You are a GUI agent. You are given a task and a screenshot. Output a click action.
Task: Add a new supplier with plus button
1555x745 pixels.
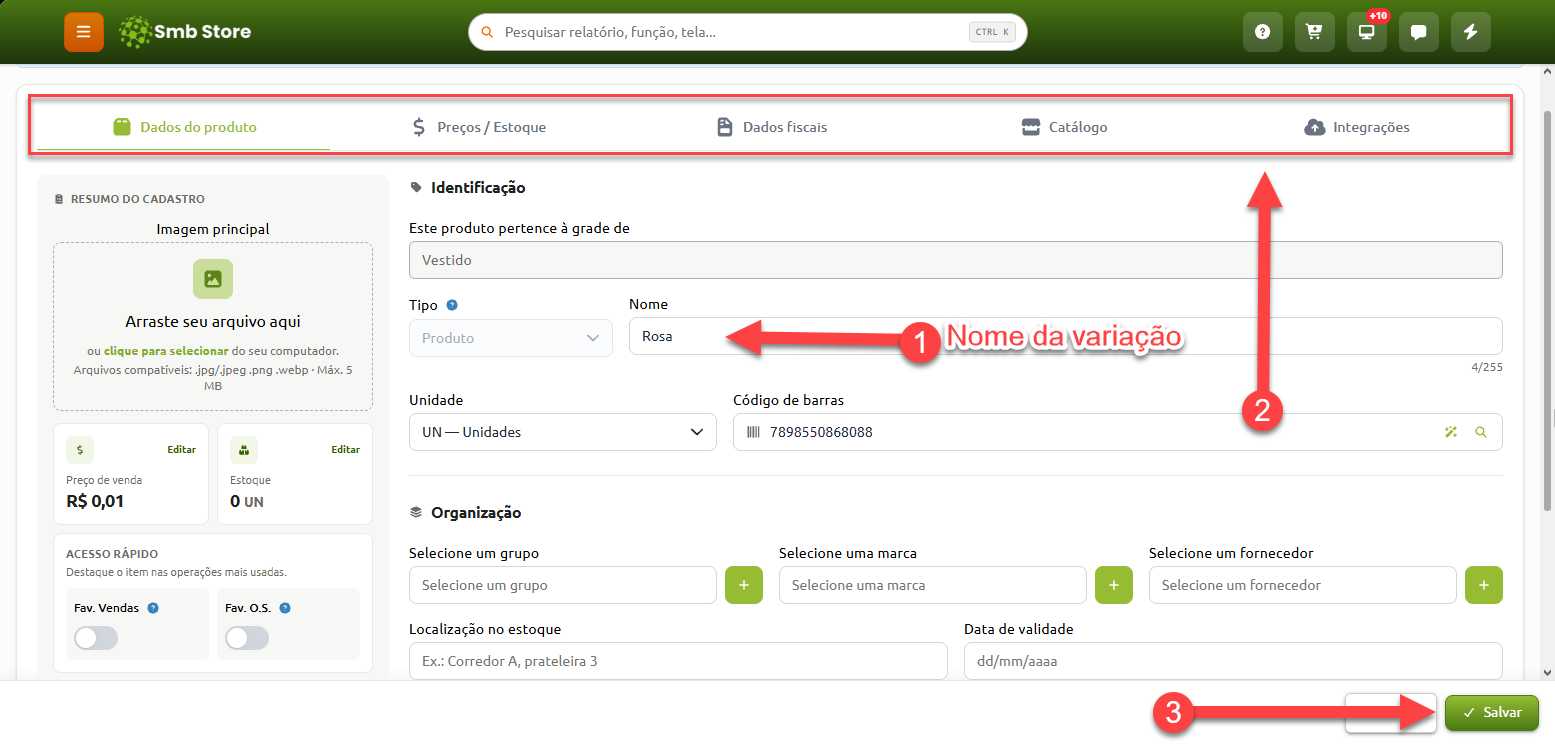coord(1484,585)
